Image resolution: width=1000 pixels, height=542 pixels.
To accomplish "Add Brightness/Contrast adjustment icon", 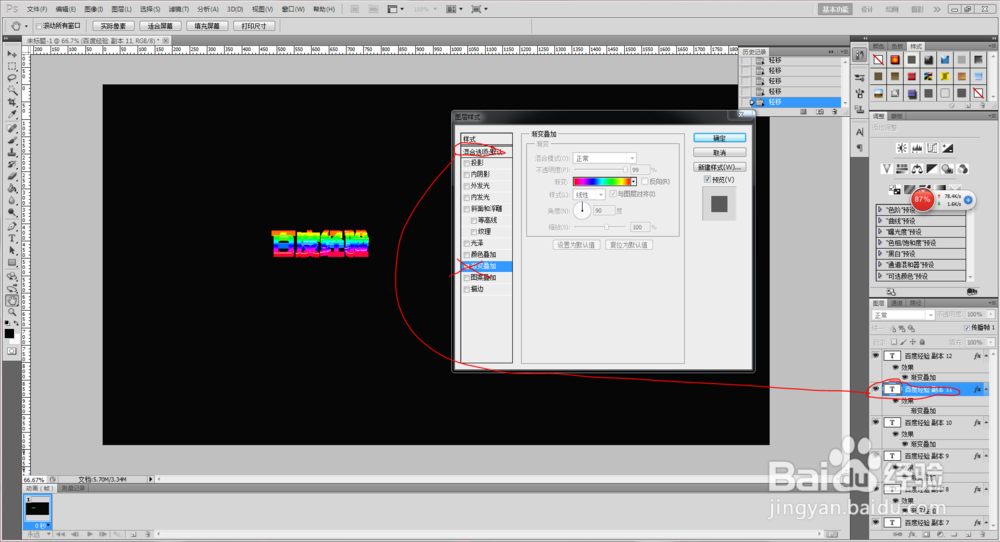I will pos(902,148).
